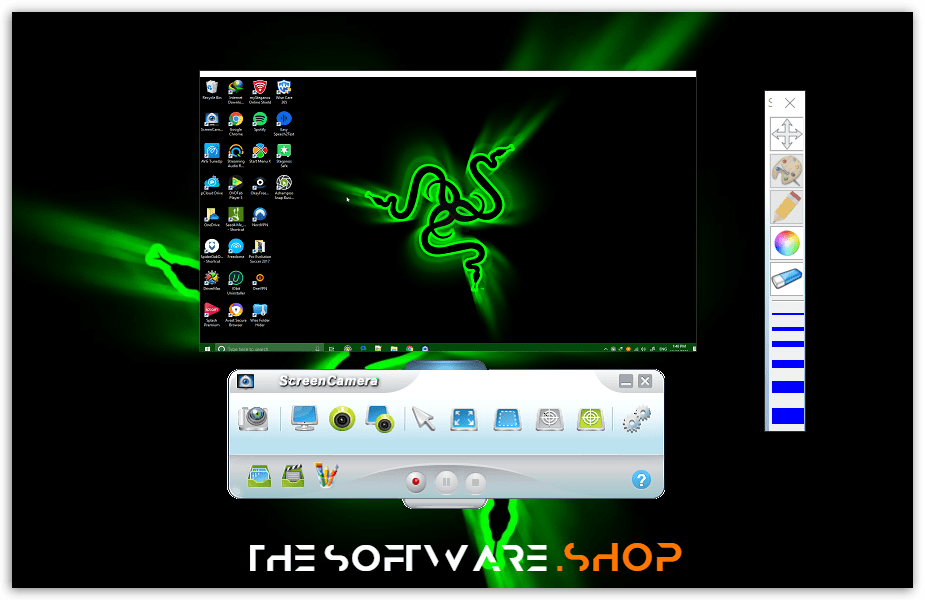Toggle the mouse cursor capture arrow icon
This screenshot has height=600, width=925.
pos(424,419)
